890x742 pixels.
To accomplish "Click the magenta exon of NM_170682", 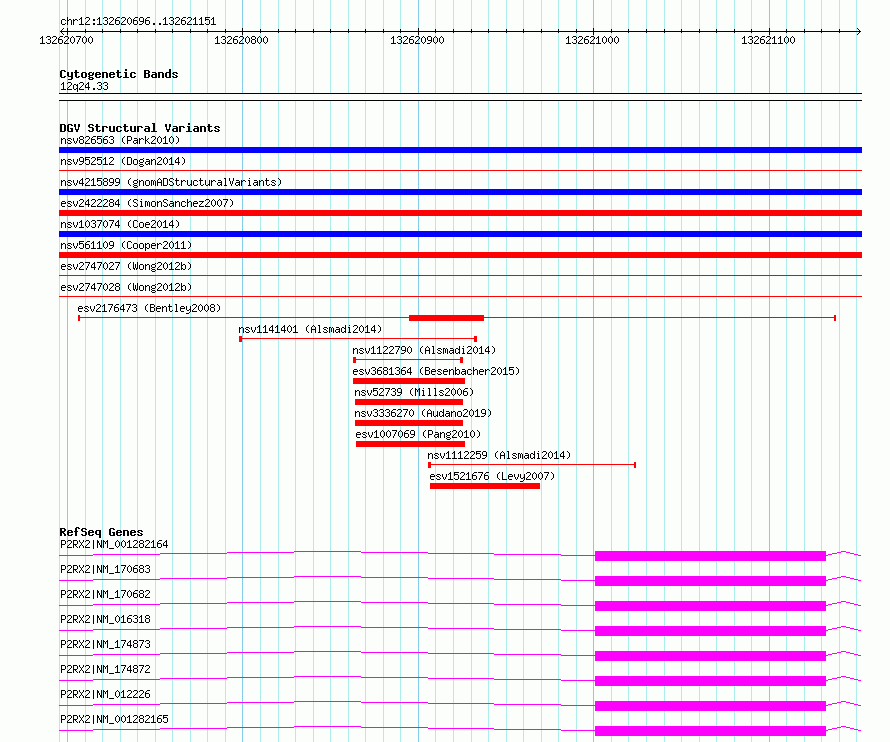I will click(710, 606).
